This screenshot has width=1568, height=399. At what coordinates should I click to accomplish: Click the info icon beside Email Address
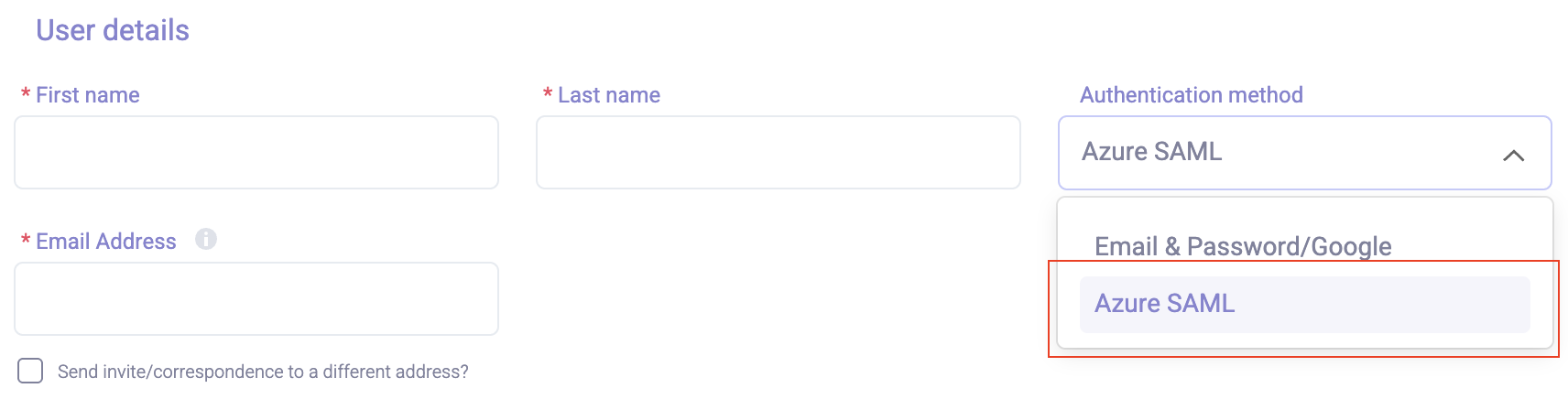tap(206, 240)
